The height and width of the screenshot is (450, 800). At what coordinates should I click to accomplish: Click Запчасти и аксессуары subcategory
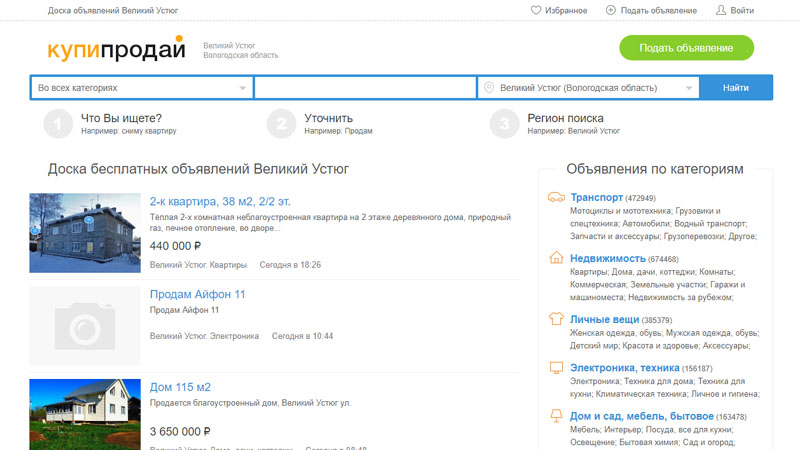point(615,236)
